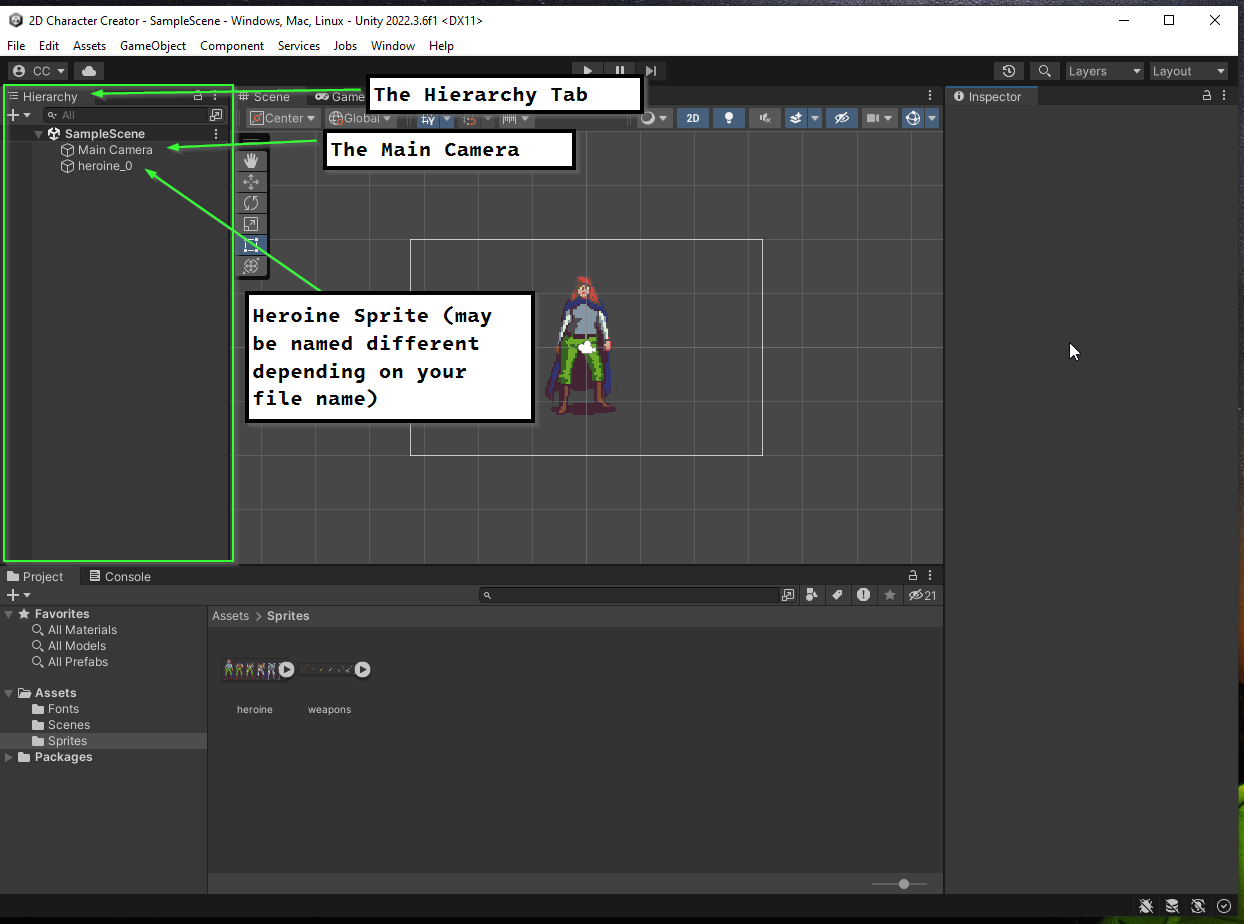
Task: Collapse the SampleScene tree node
Action: [39, 134]
